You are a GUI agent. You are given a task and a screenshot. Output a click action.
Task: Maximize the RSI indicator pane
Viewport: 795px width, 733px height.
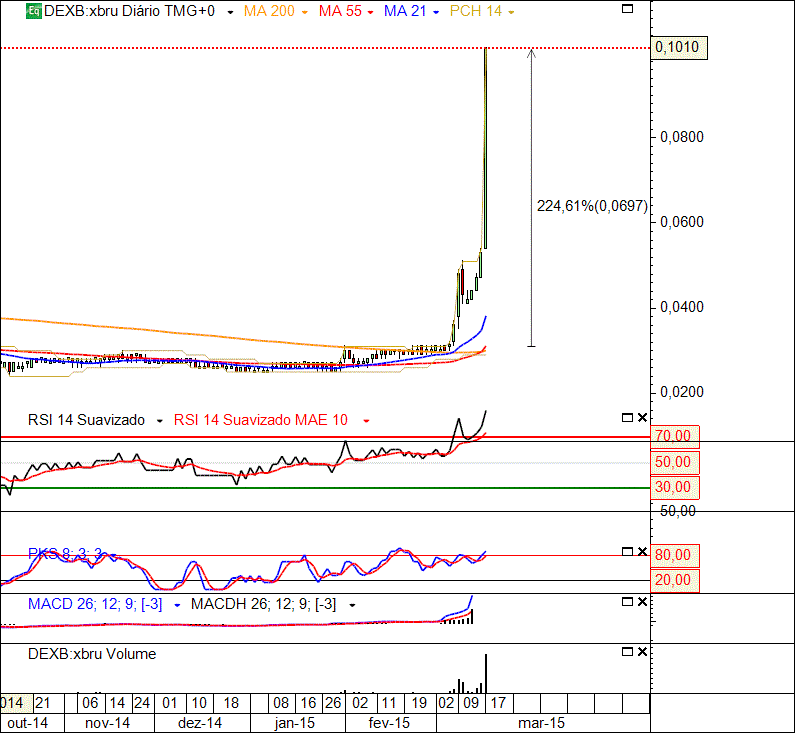[627, 418]
